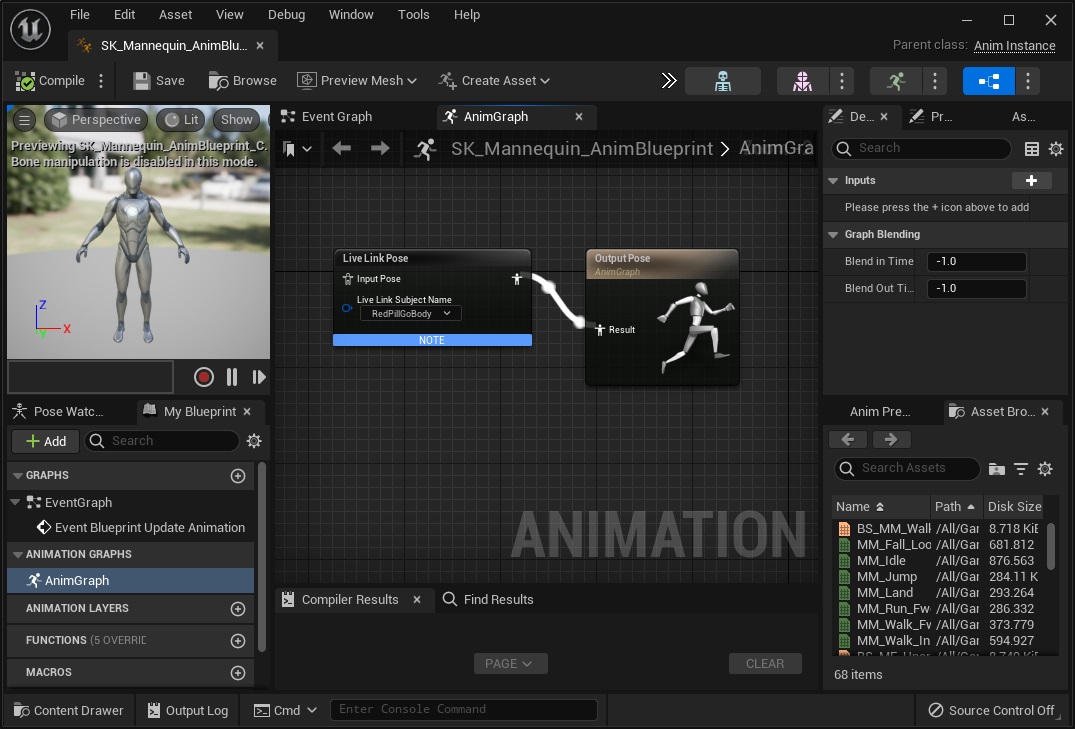This screenshot has width=1075, height=729.
Task: Open the Window menu
Action: (351, 15)
